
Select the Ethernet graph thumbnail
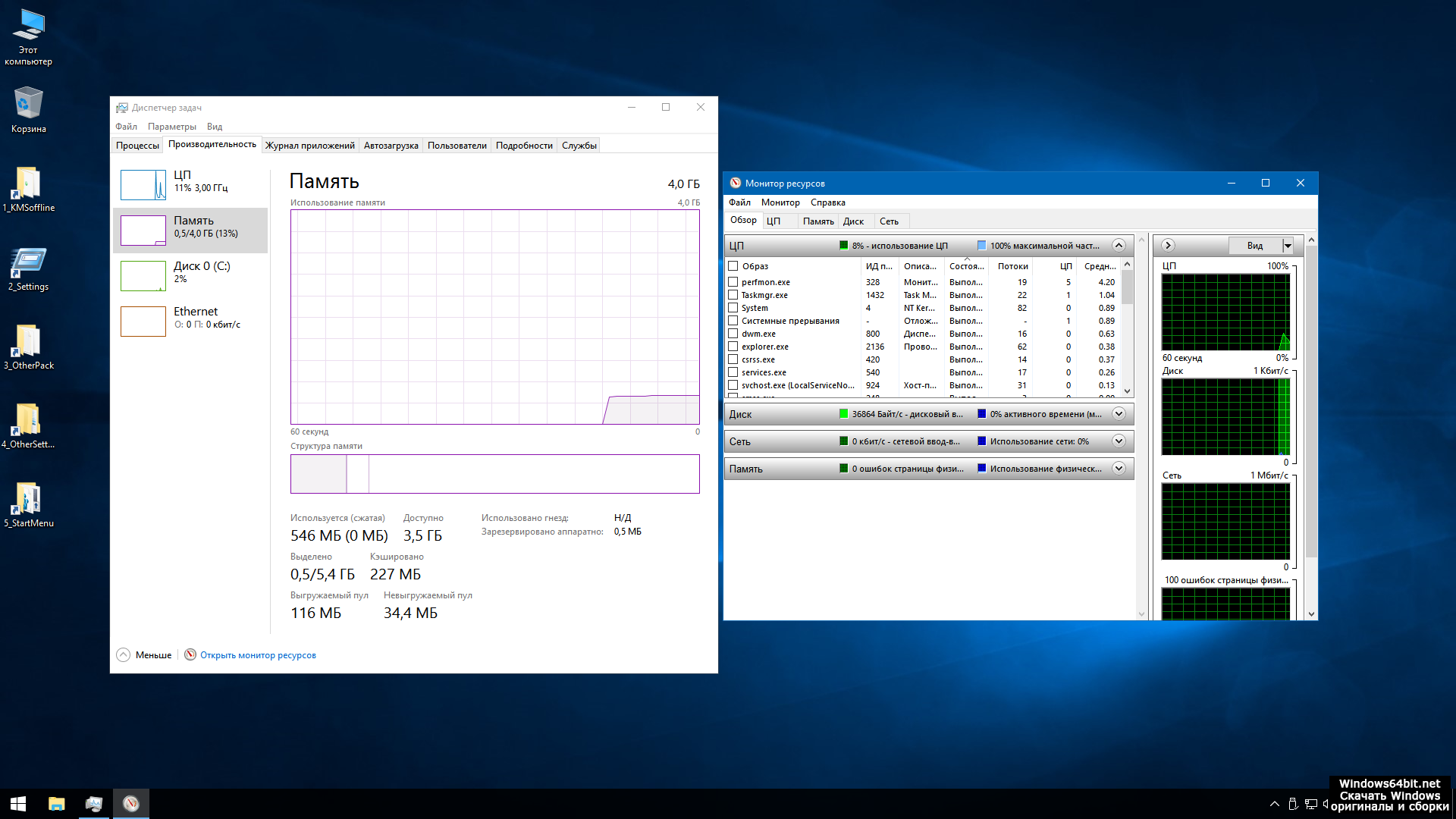(x=143, y=322)
